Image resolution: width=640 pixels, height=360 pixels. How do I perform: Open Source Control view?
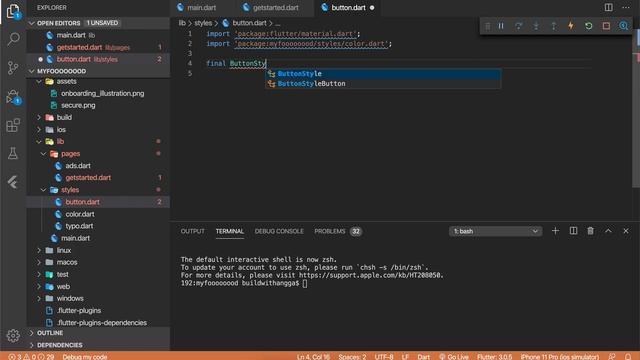click(x=13, y=68)
